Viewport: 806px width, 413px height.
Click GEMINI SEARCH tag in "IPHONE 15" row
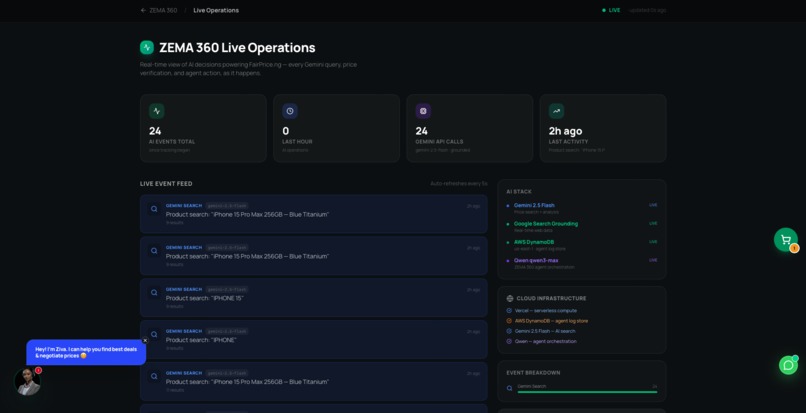coord(184,290)
